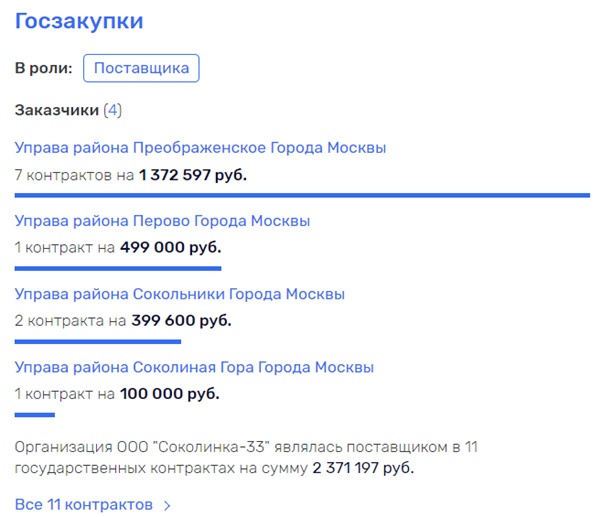602x517 pixels.
Task: Open Управа района Сокольники Города Москвы link
Action: tap(180, 294)
